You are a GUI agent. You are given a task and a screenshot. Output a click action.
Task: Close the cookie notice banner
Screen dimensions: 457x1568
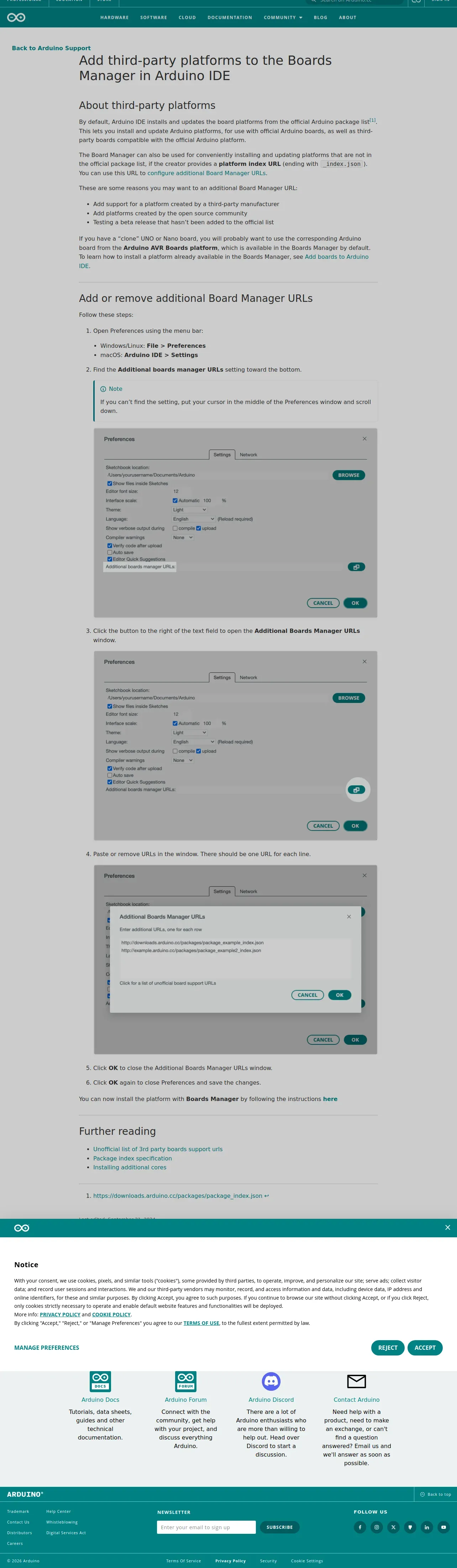tap(447, 1228)
